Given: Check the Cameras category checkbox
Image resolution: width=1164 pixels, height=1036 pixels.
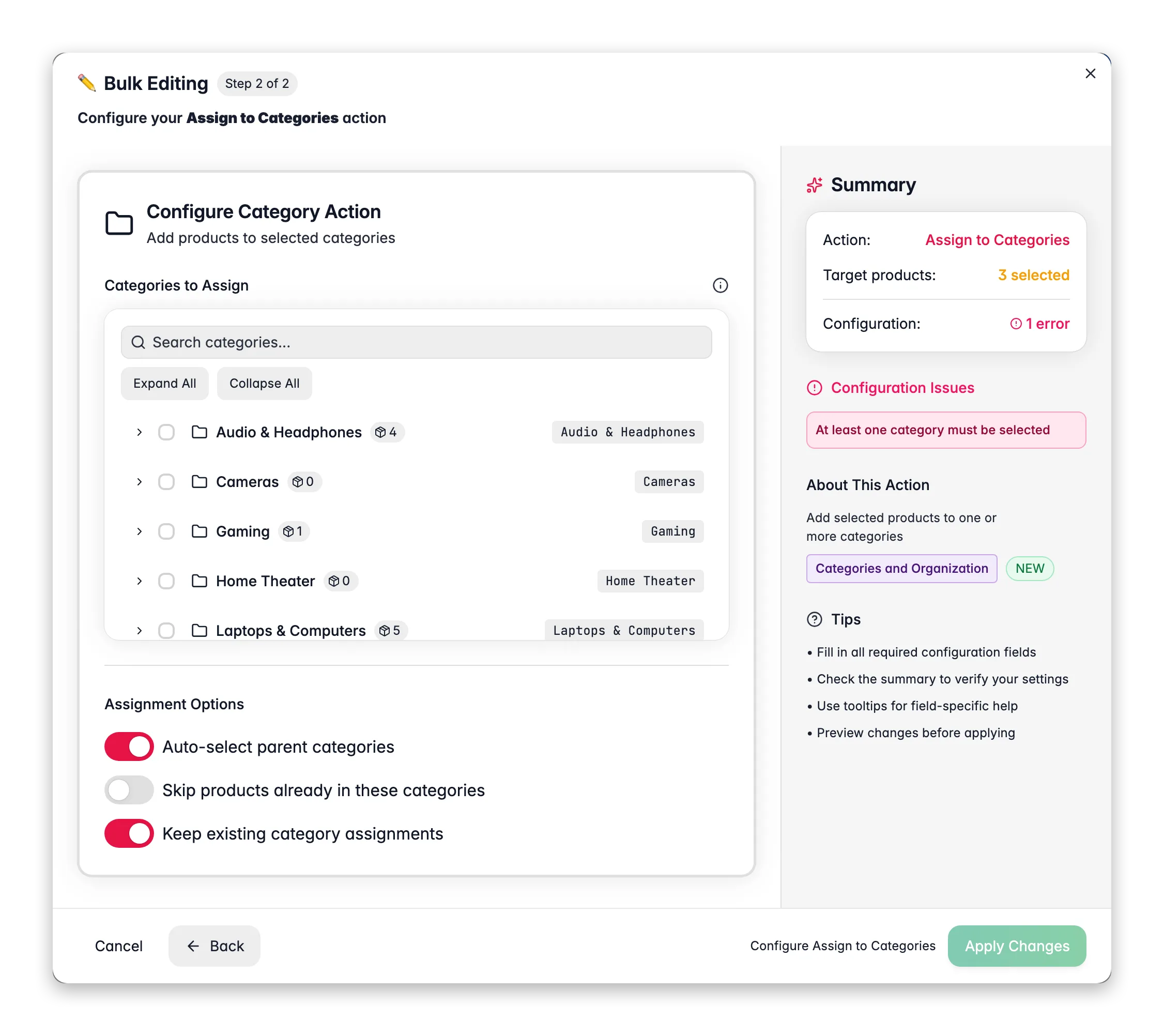Looking at the screenshot, I should (166, 482).
